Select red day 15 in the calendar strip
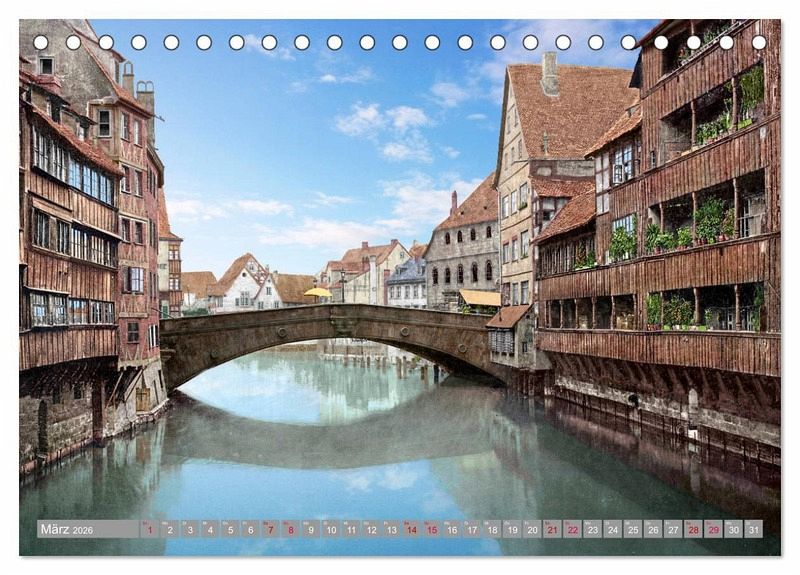The width and height of the screenshot is (800, 575). click(x=432, y=529)
